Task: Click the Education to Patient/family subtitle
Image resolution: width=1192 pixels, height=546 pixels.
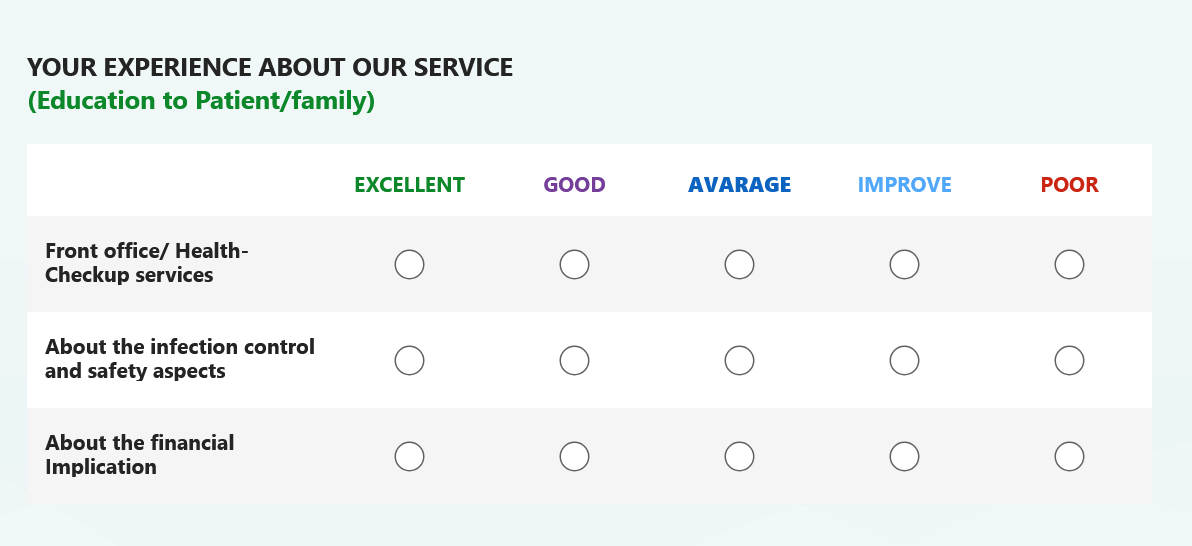Action: pyautogui.click(x=201, y=100)
